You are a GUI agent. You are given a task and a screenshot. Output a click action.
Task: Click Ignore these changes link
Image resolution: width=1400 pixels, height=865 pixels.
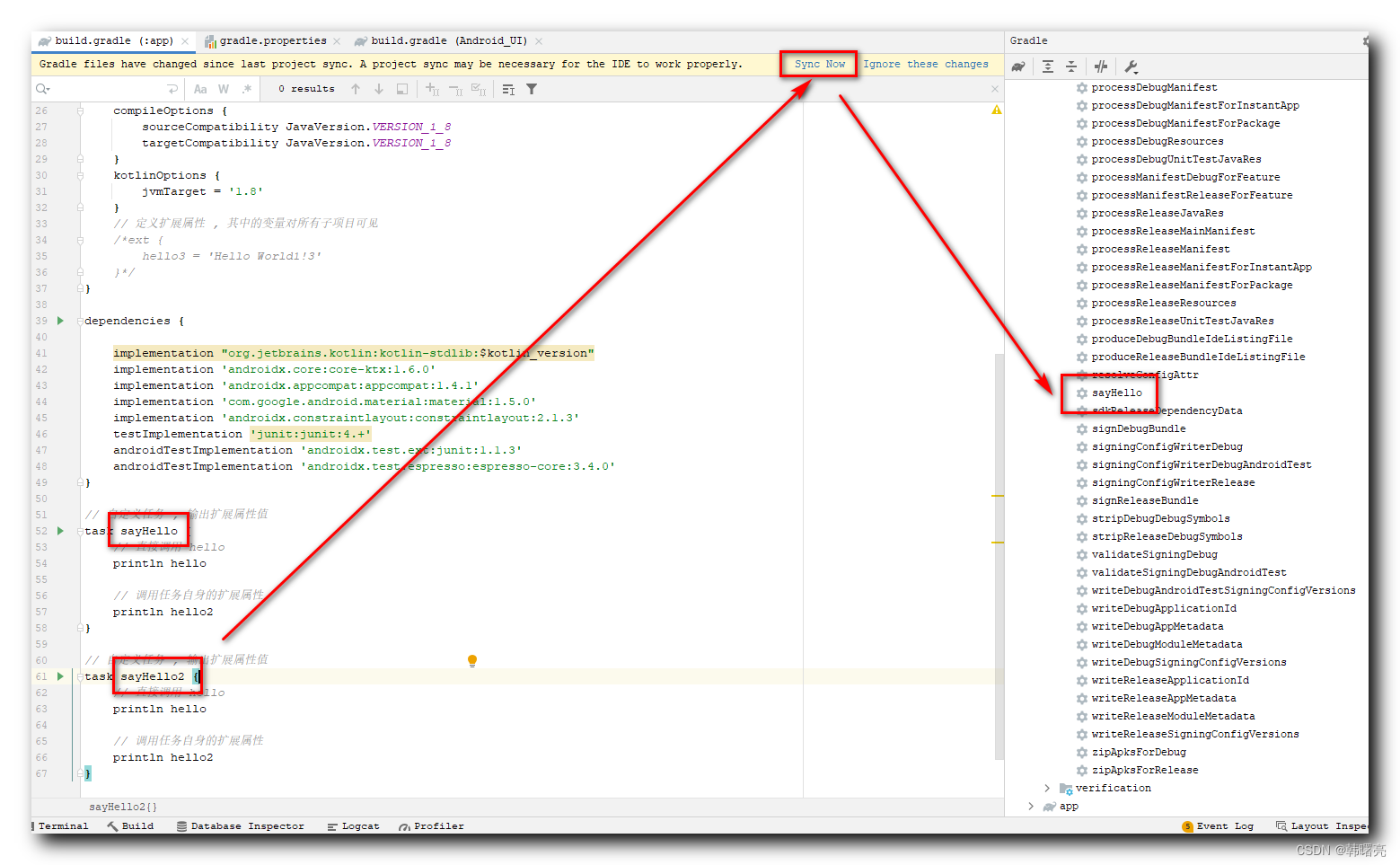coord(926,64)
